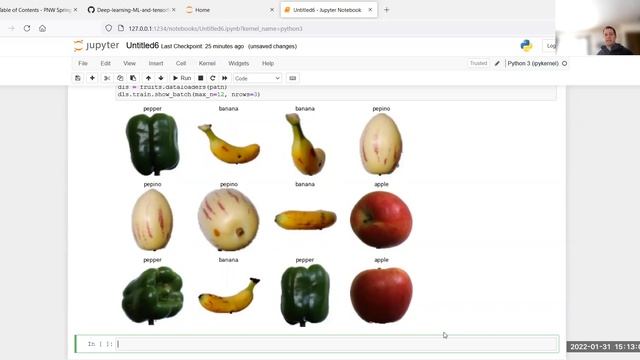Click the apple image in the bottom row

coord(381,295)
